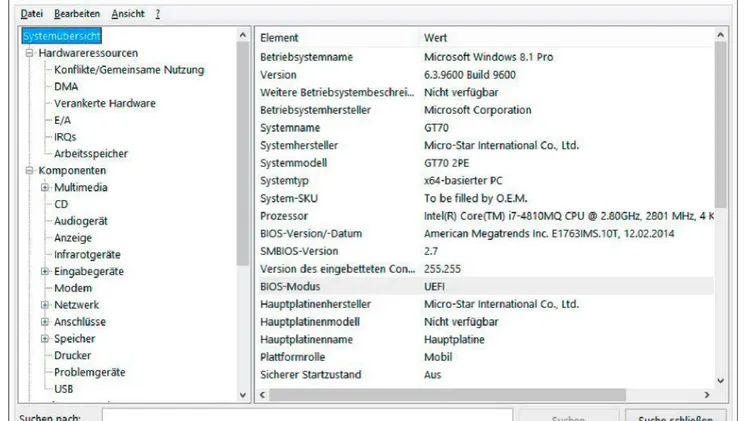
Task: Select Problemgeräte tree item
Action: point(89,372)
